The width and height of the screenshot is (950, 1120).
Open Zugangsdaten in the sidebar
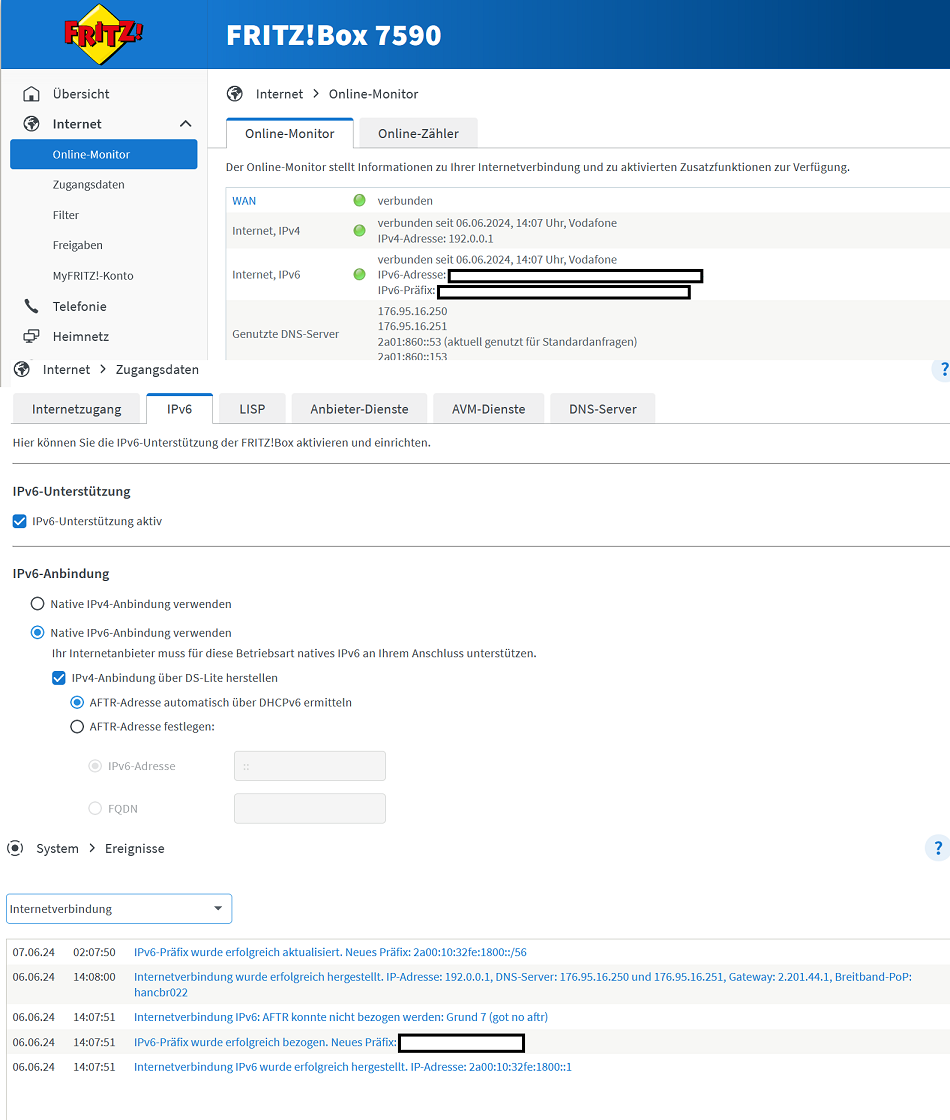pos(89,184)
